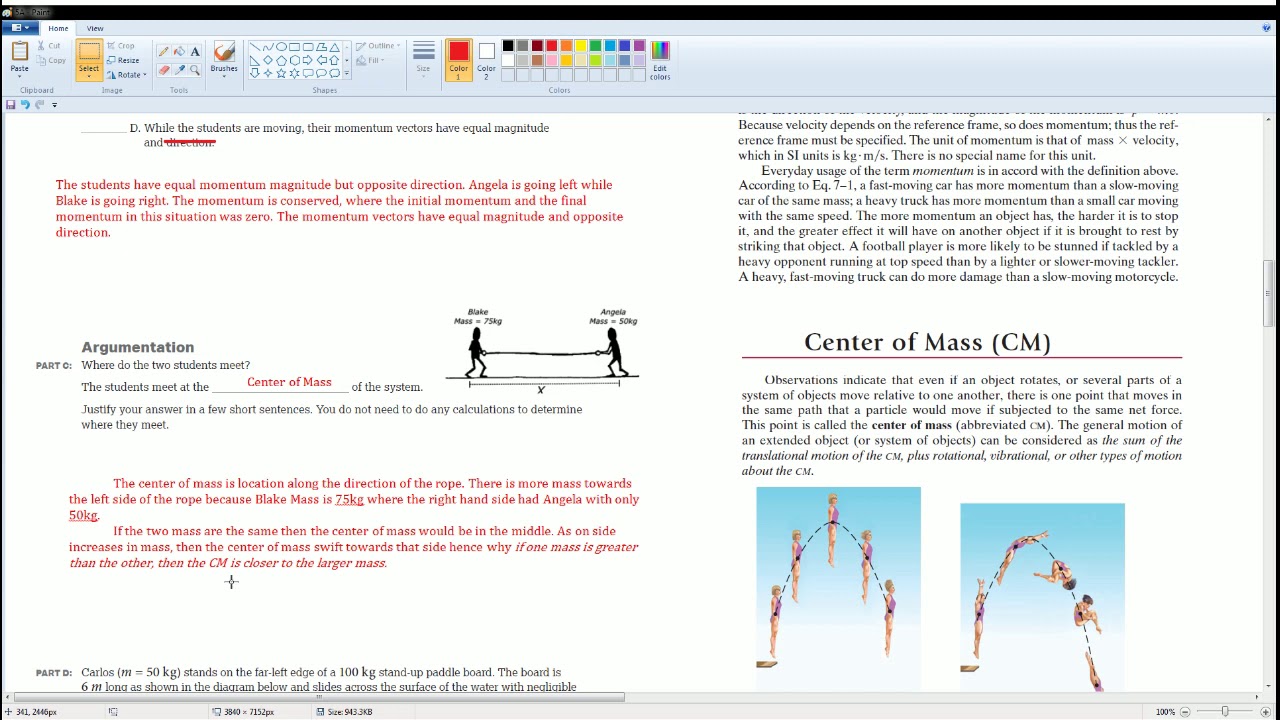Screen dimensions: 1280x720
Task: Switch to the Home ribbon tab
Action: [58, 28]
